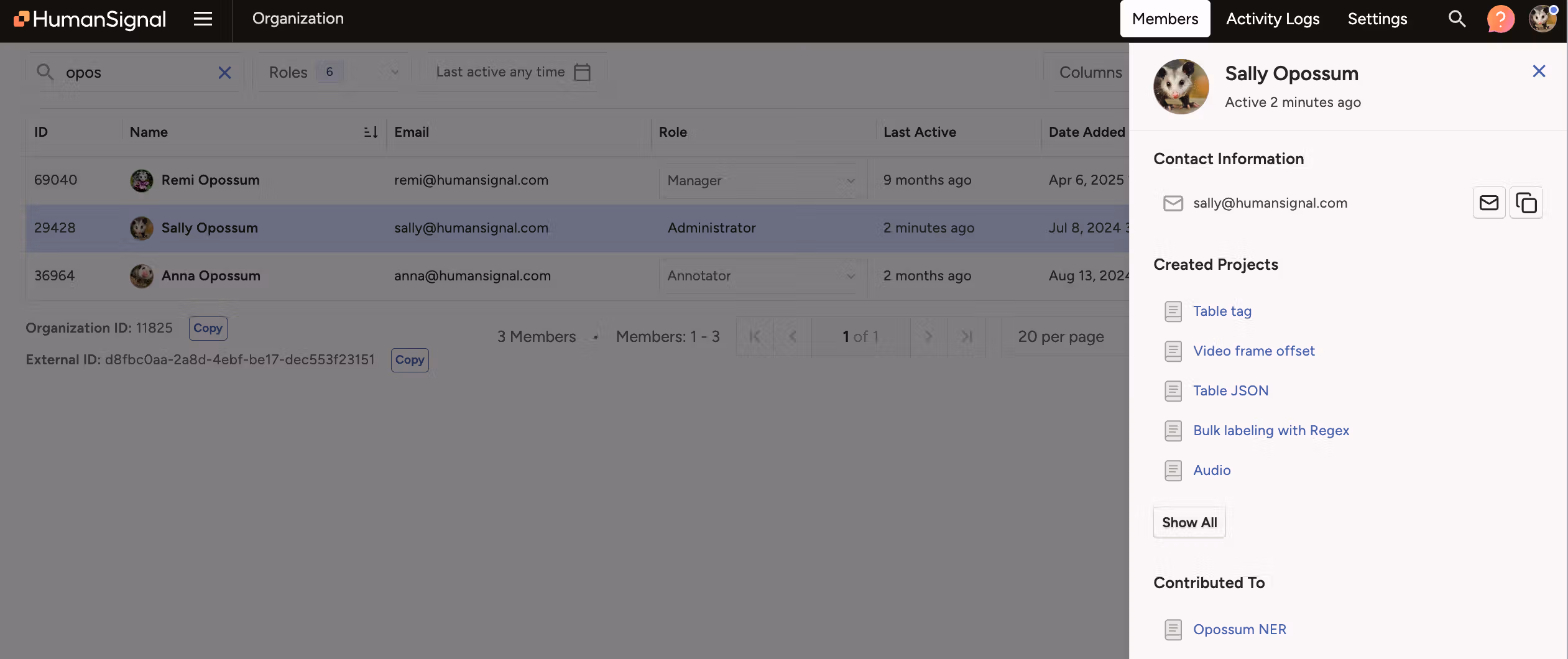This screenshot has width=1568, height=659.
Task: Click the sort icon on the Name column
Action: click(x=370, y=132)
